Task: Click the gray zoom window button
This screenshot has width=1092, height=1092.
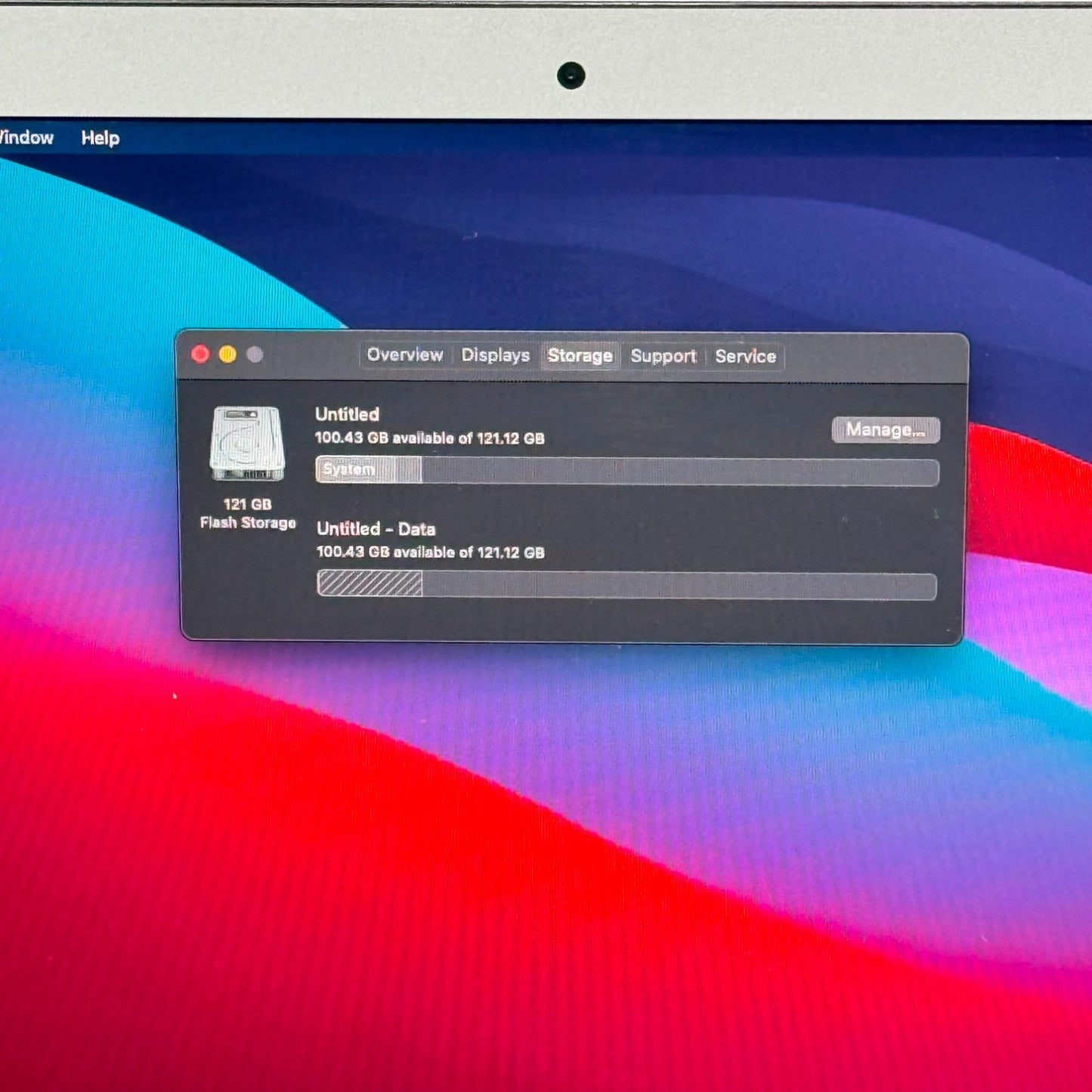Action: pyautogui.click(x=255, y=354)
